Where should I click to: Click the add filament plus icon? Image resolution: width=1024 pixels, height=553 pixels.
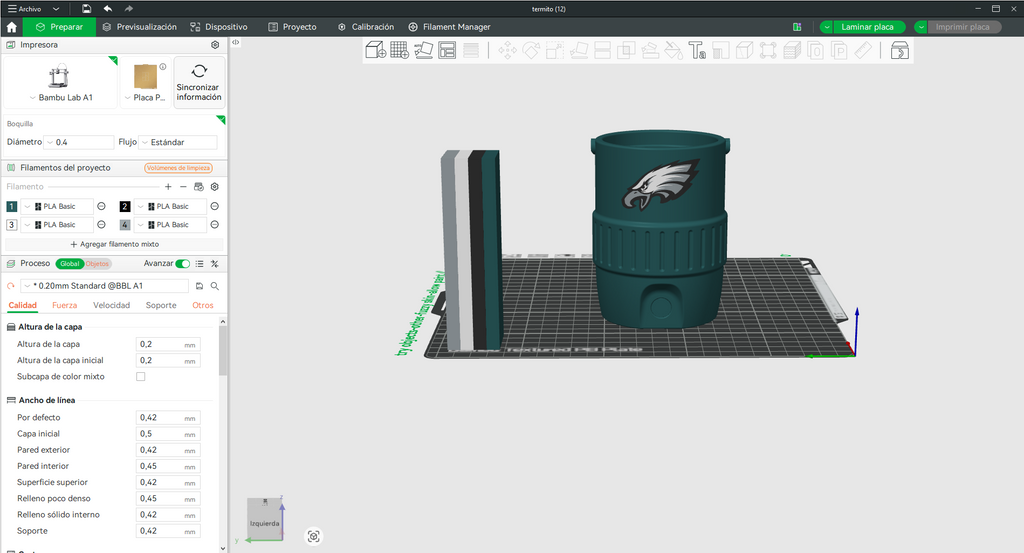pos(168,187)
